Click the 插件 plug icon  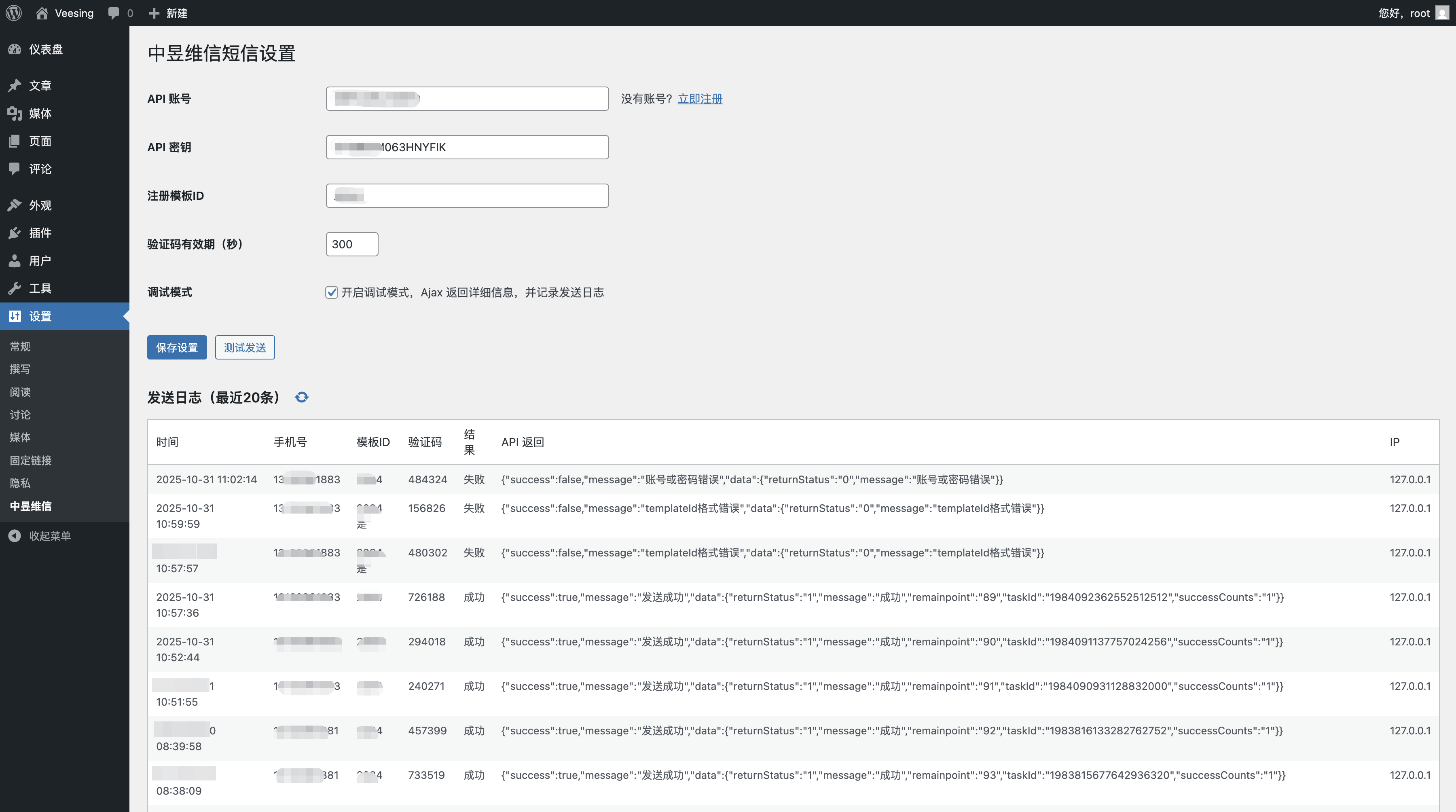point(15,233)
